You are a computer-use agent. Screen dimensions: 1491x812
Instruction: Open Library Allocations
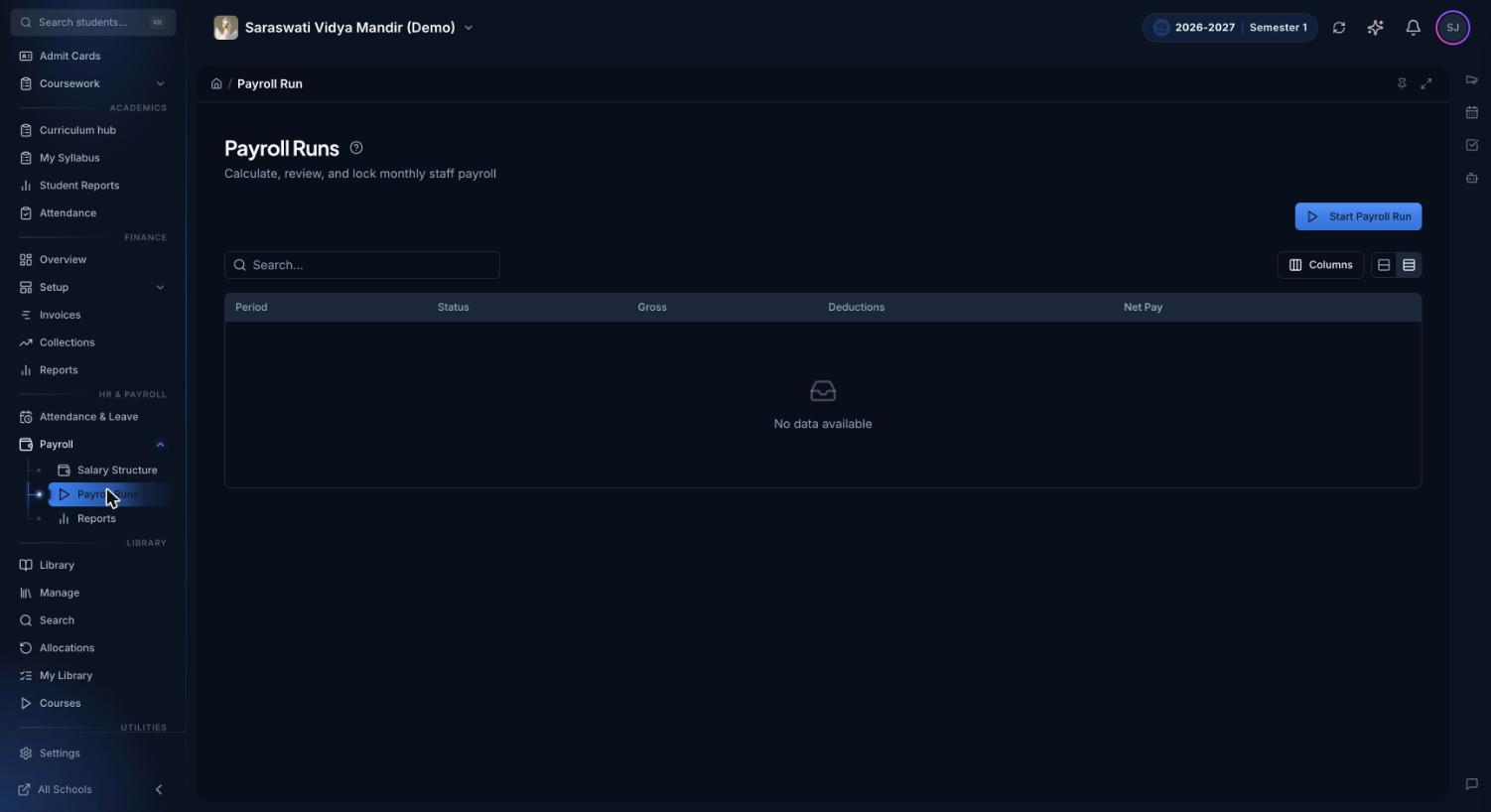[67, 648]
